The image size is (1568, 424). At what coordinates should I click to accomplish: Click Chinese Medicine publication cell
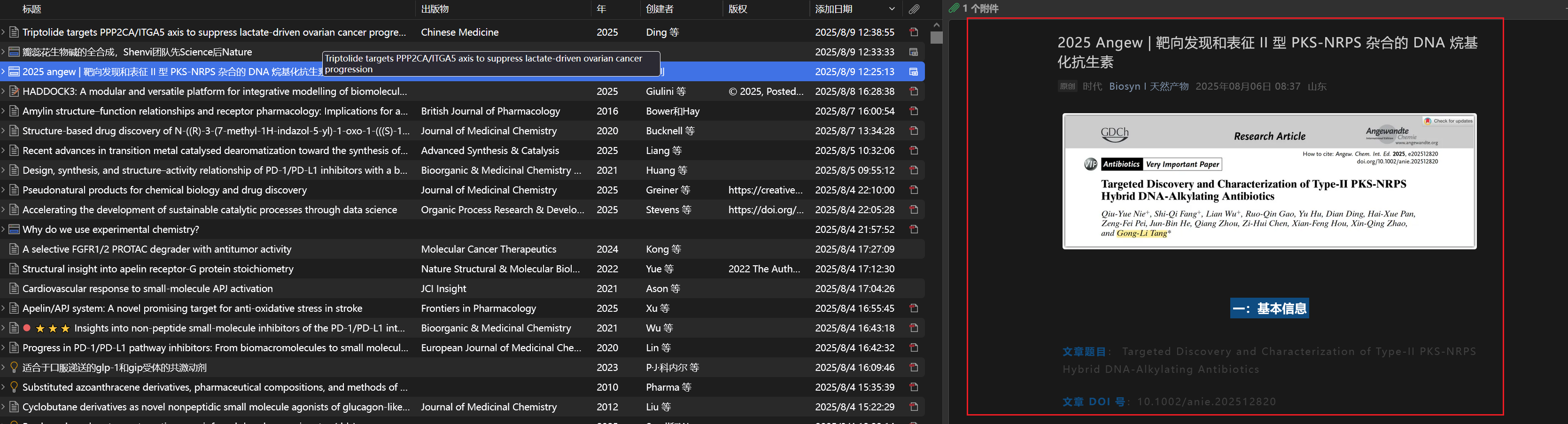pos(459,32)
